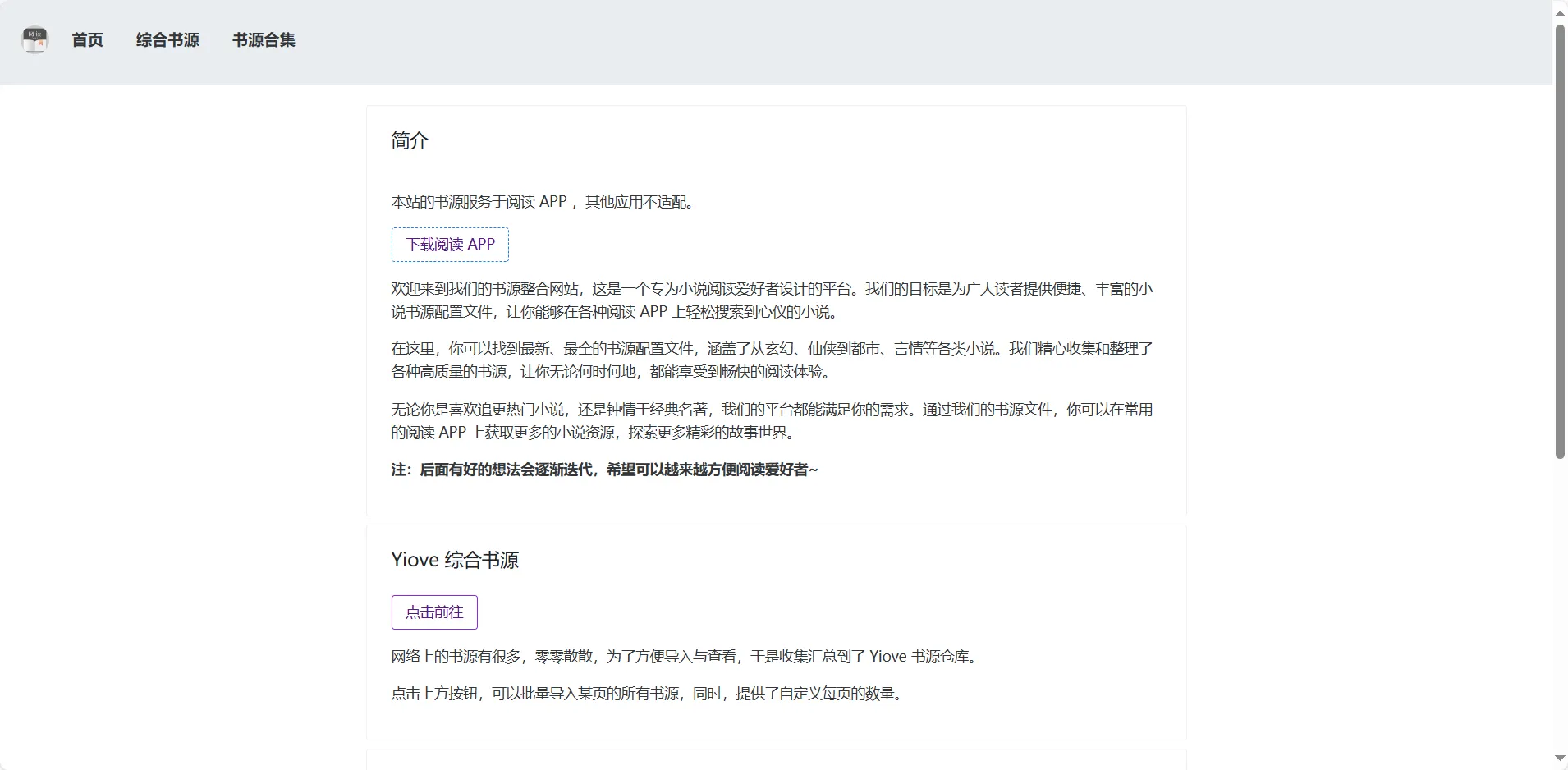Open the 首页 nav item
This screenshot has width=1568, height=770.
pos(87,40)
